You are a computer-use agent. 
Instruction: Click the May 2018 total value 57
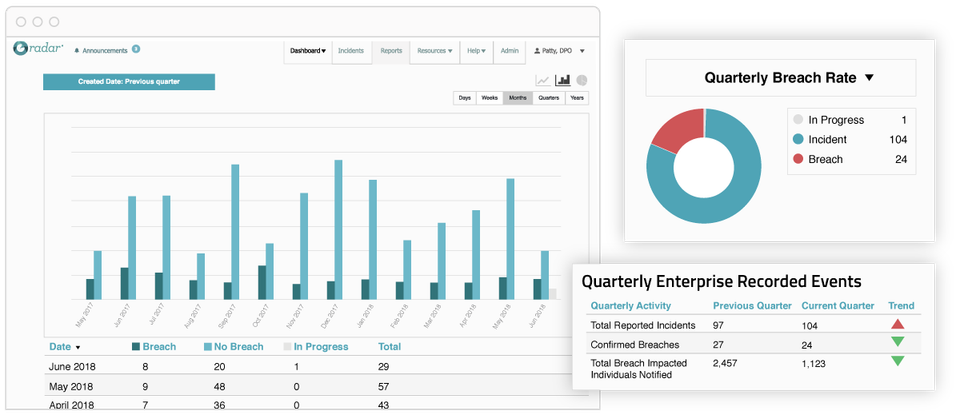pos(384,386)
